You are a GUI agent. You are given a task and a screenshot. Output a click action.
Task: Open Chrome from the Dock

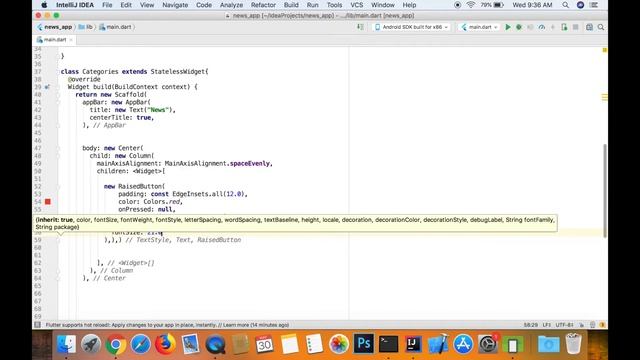[x=116, y=344]
